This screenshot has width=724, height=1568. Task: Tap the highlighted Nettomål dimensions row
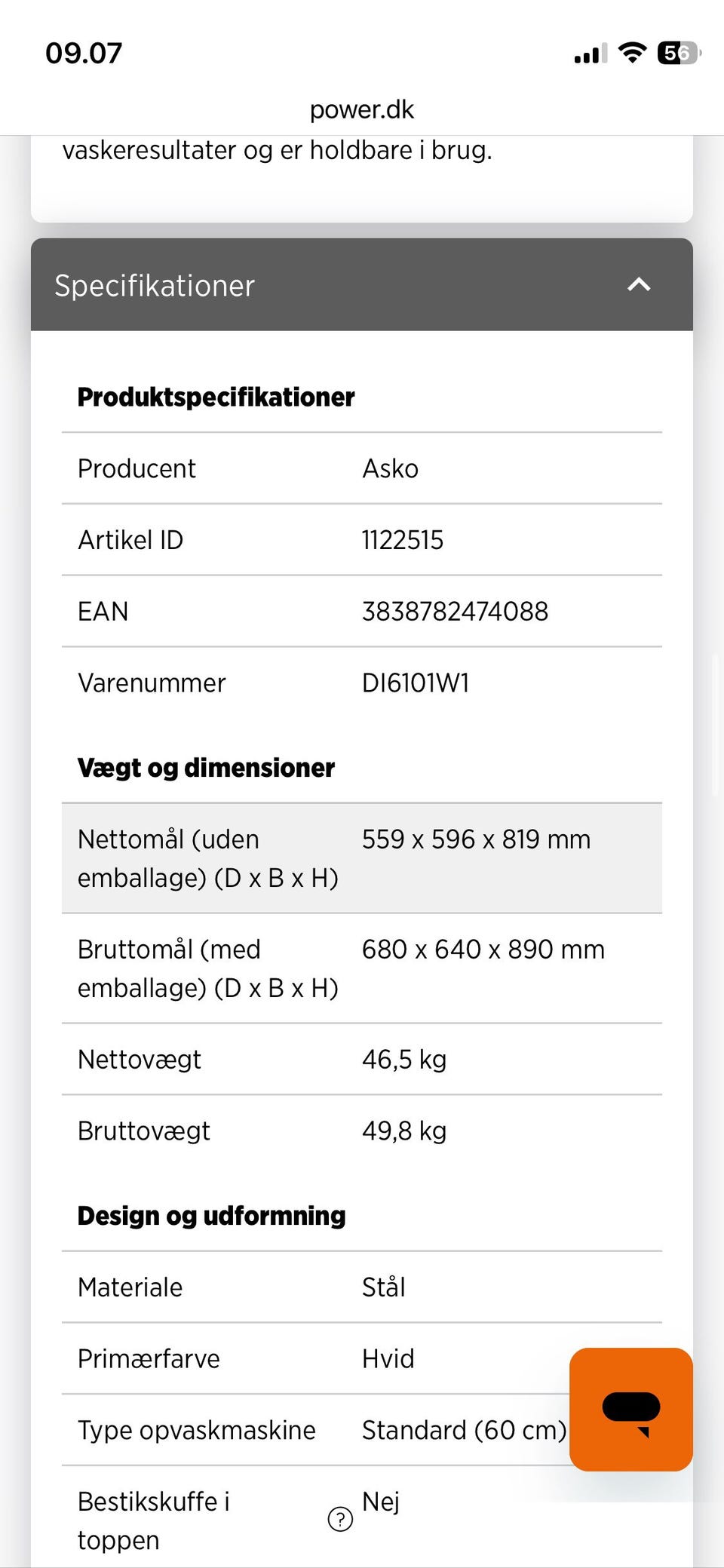(x=362, y=858)
